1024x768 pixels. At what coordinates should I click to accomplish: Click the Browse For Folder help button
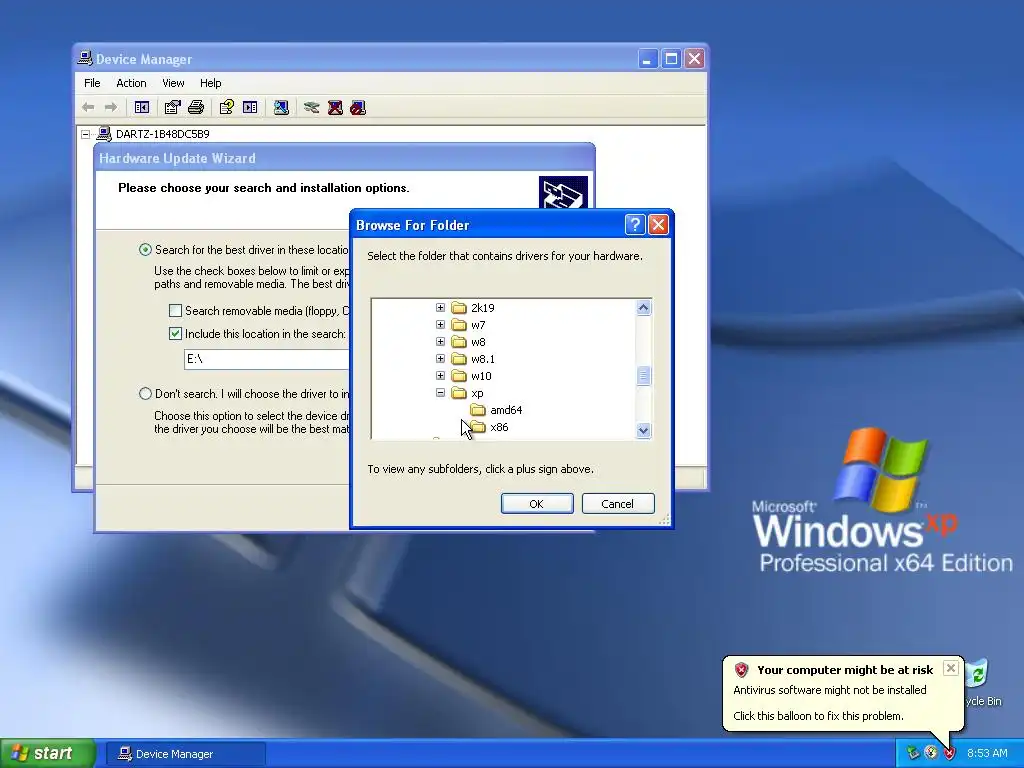[x=635, y=225]
